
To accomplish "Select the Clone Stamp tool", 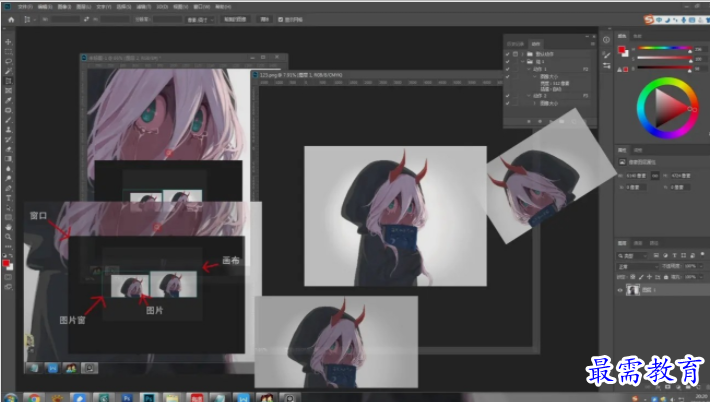I will pos(8,130).
